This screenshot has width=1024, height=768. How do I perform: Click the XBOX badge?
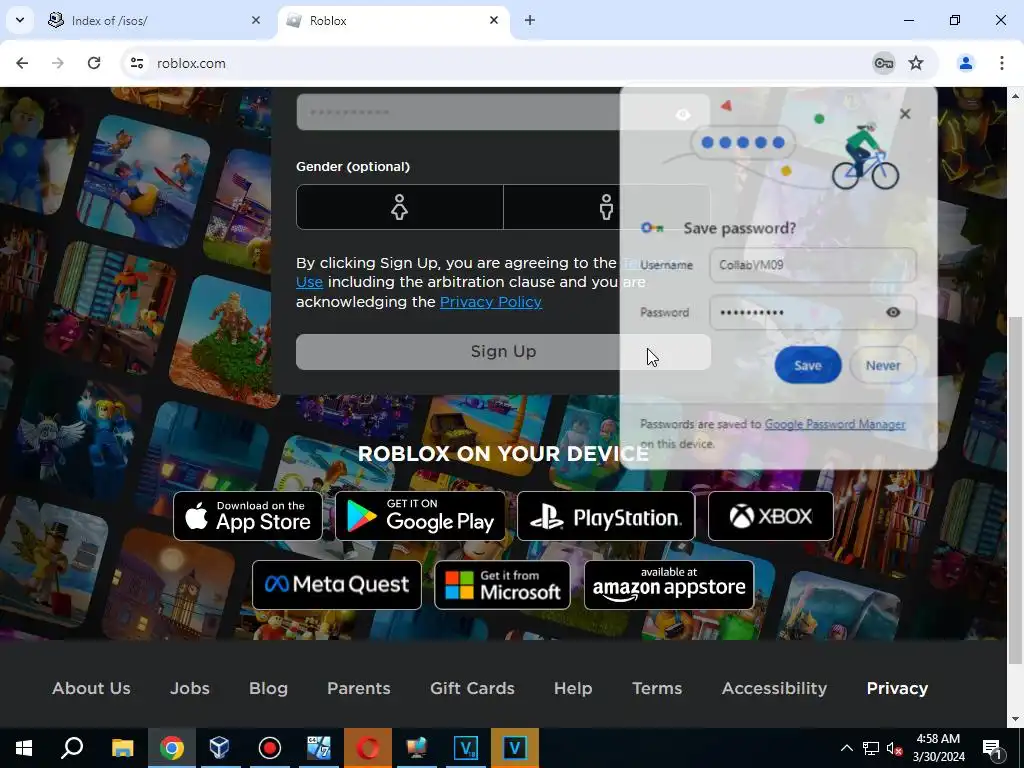click(x=771, y=516)
